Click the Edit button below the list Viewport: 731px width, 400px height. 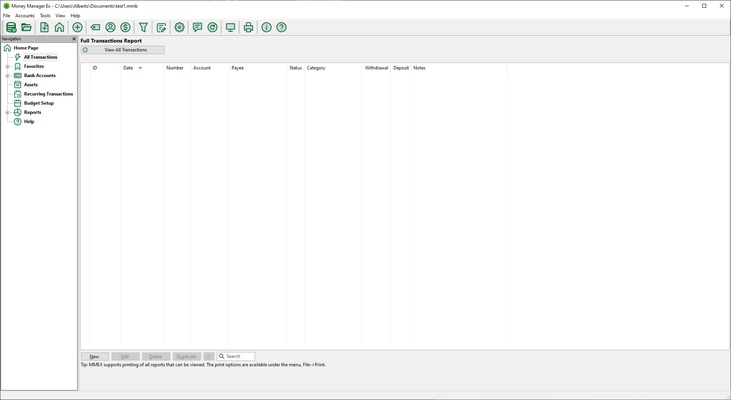[125, 356]
